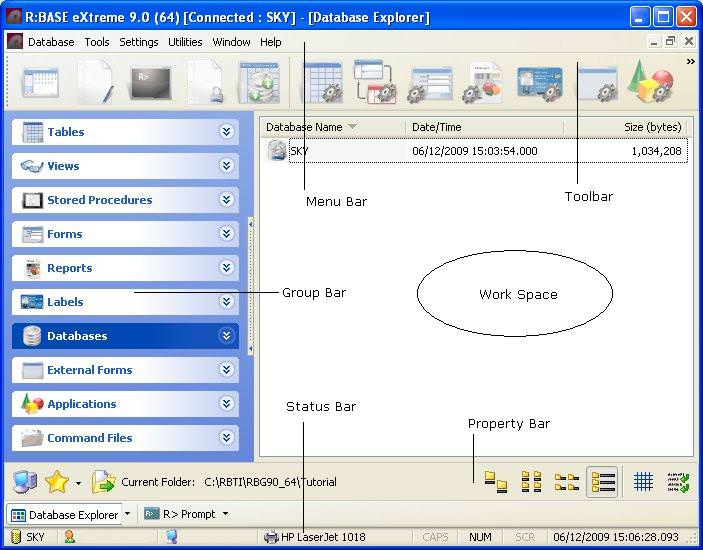The image size is (703, 550).
Task: Launch the Label Designer toolbar icon
Action: point(540,83)
